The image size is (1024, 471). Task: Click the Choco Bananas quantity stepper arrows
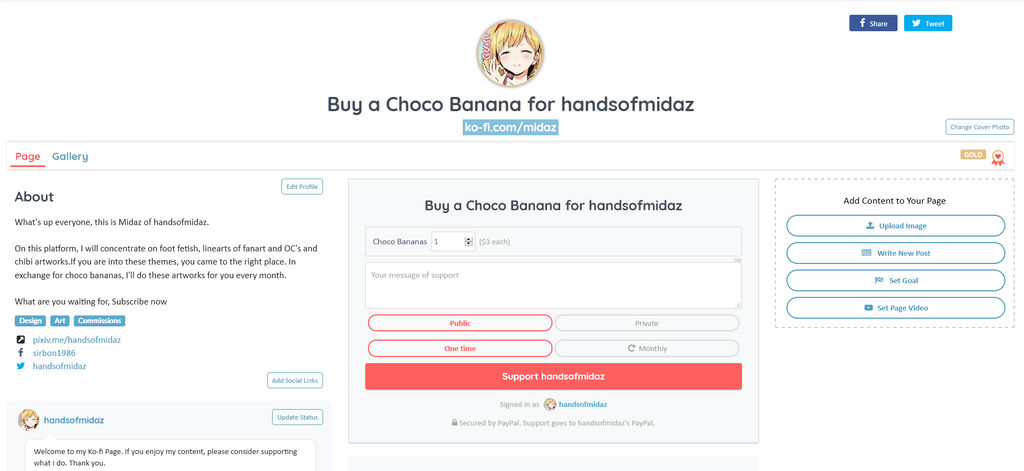coord(468,242)
